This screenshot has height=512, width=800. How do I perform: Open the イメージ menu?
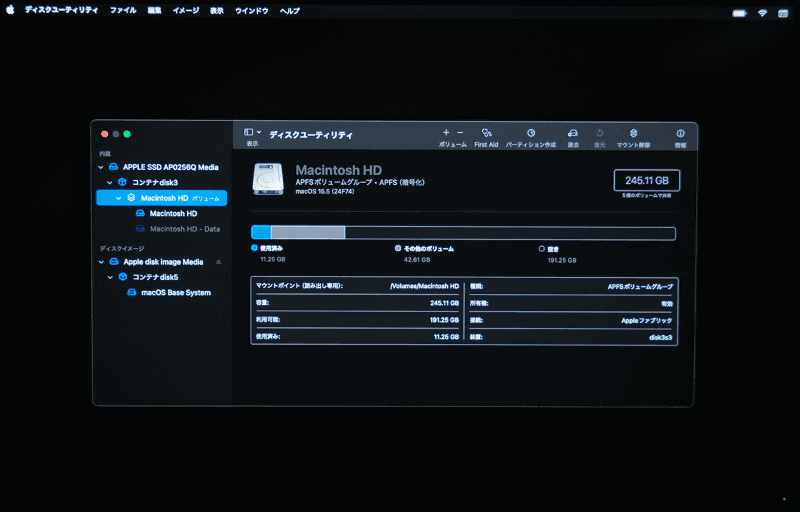186,10
